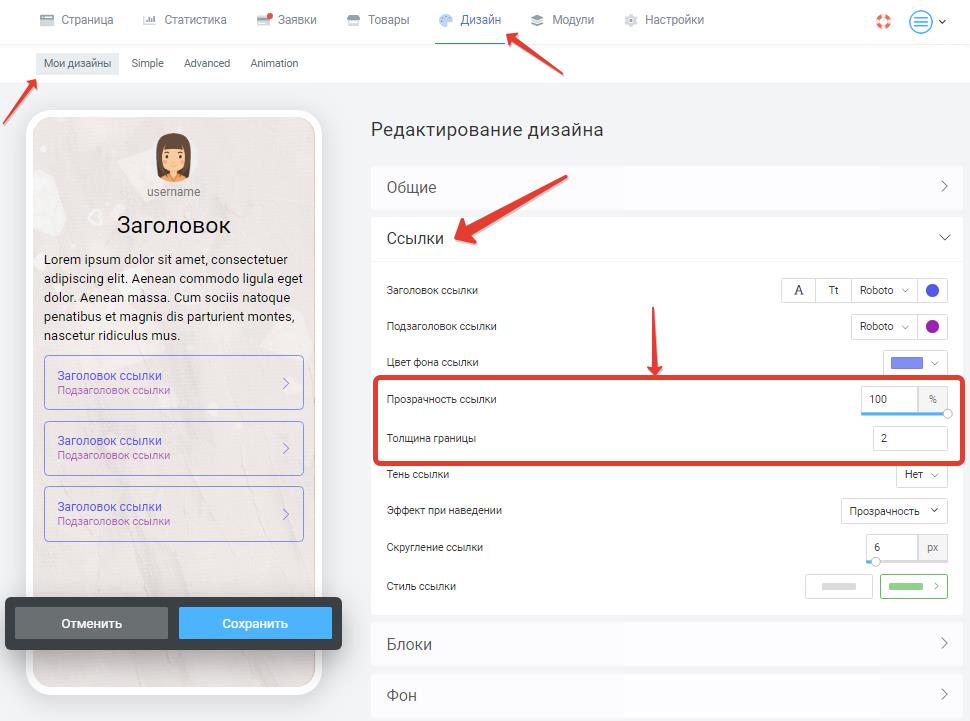Viewport: 970px width, 721px height.
Task: Expand the account menu arrow
Action: click(x=942, y=22)
